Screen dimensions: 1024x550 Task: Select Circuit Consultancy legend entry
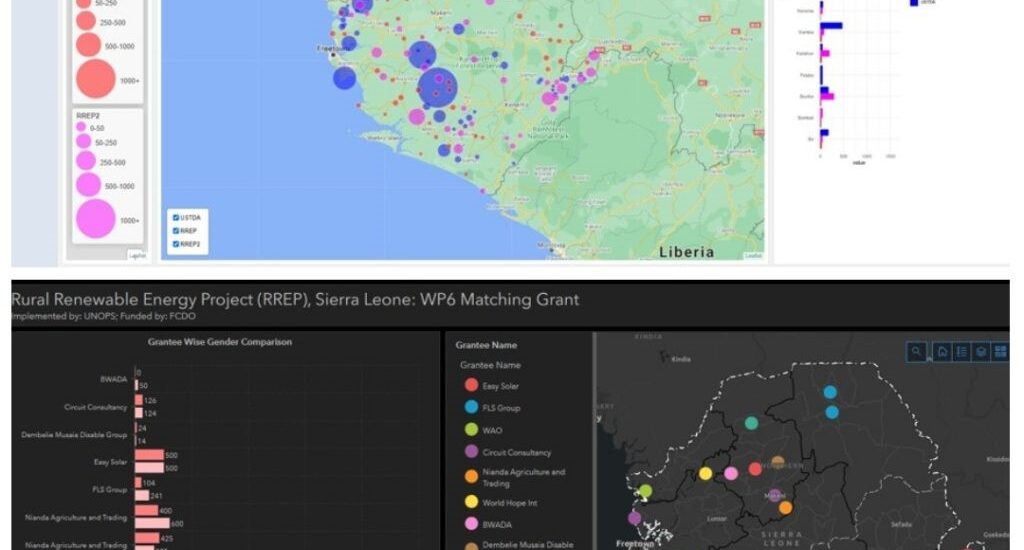[x=516, y=452]
